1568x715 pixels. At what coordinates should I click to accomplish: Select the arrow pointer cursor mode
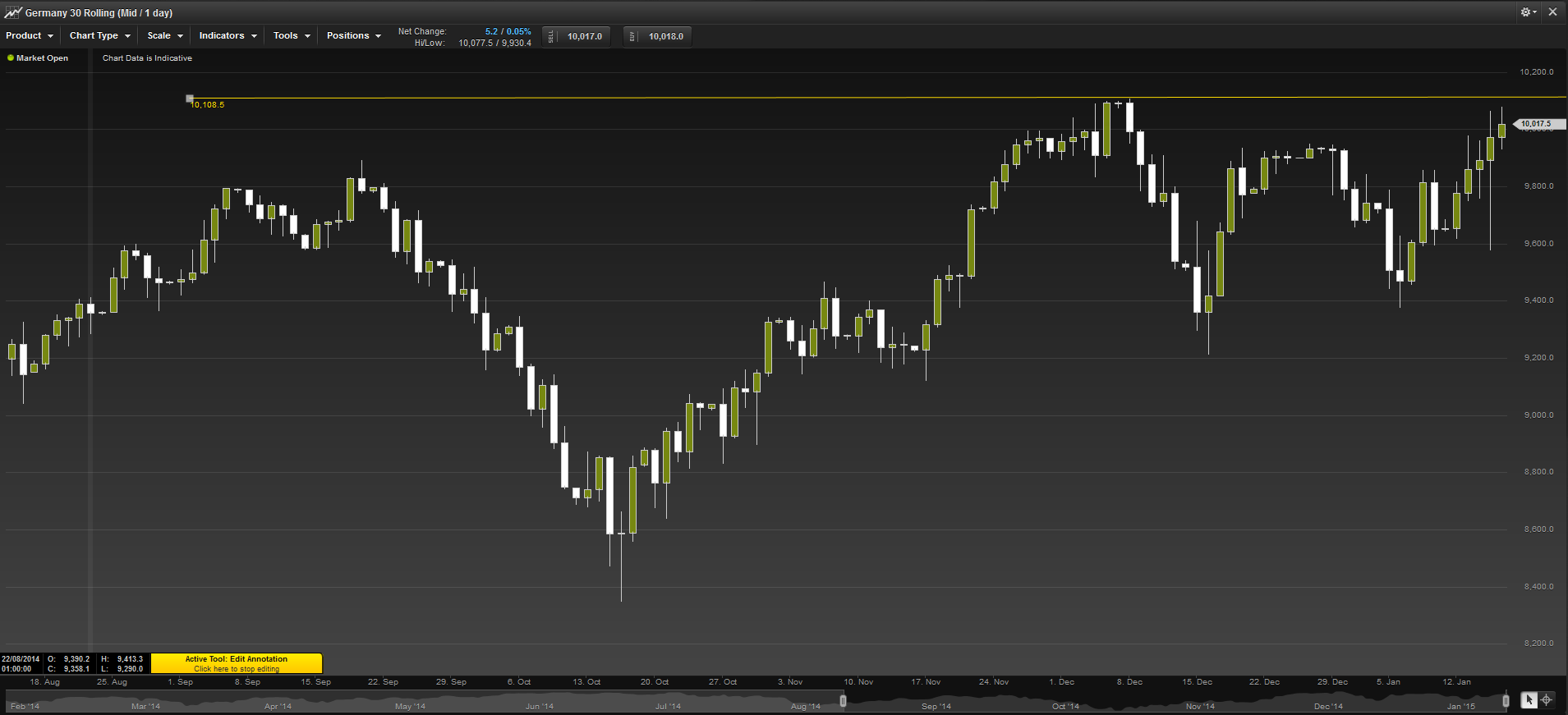1529,700
